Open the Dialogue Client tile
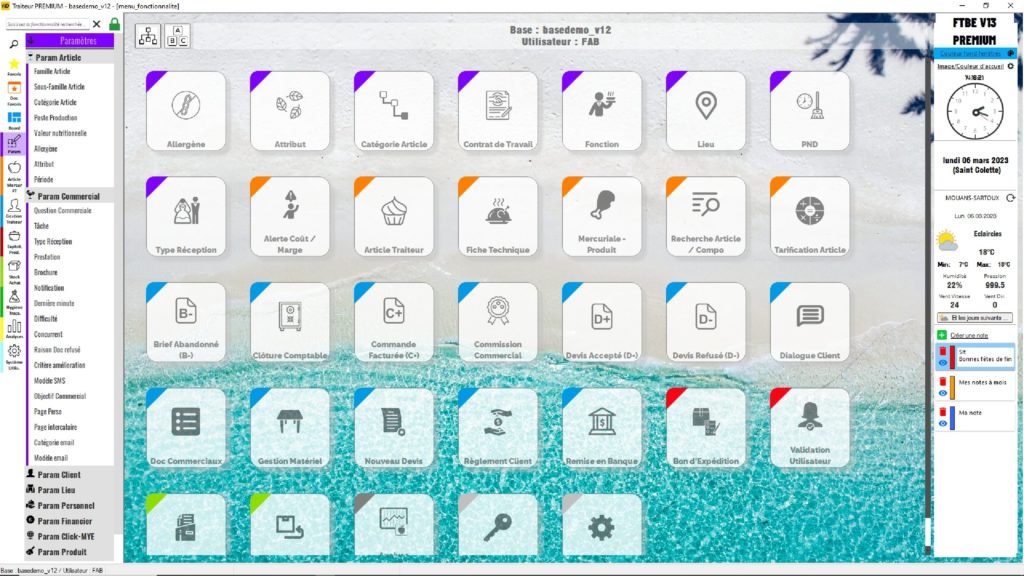Image resolution: width=1024 pixels, height=576 pixels. [x=810, y=323]
